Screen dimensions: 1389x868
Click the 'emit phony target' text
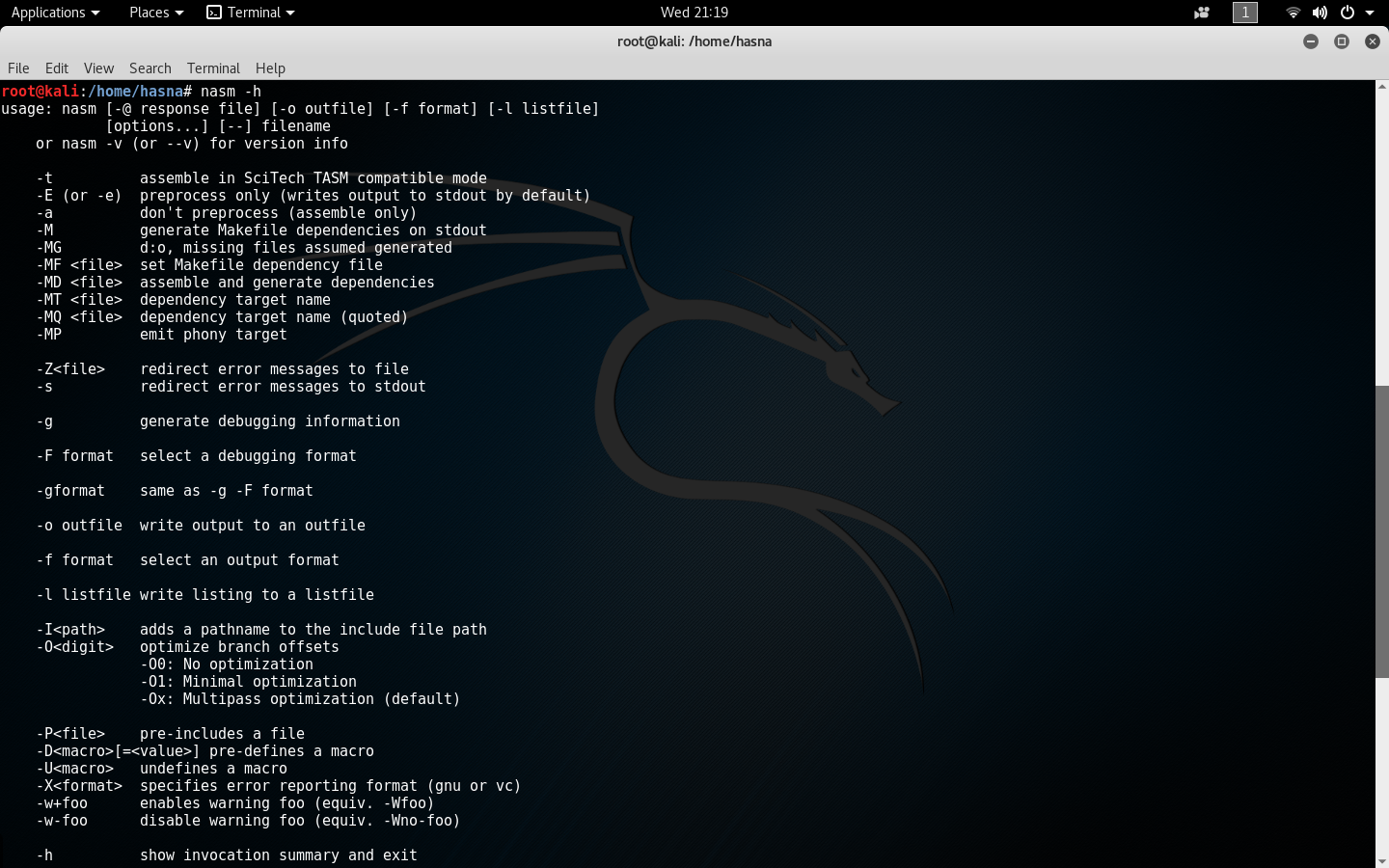[213, 335]
